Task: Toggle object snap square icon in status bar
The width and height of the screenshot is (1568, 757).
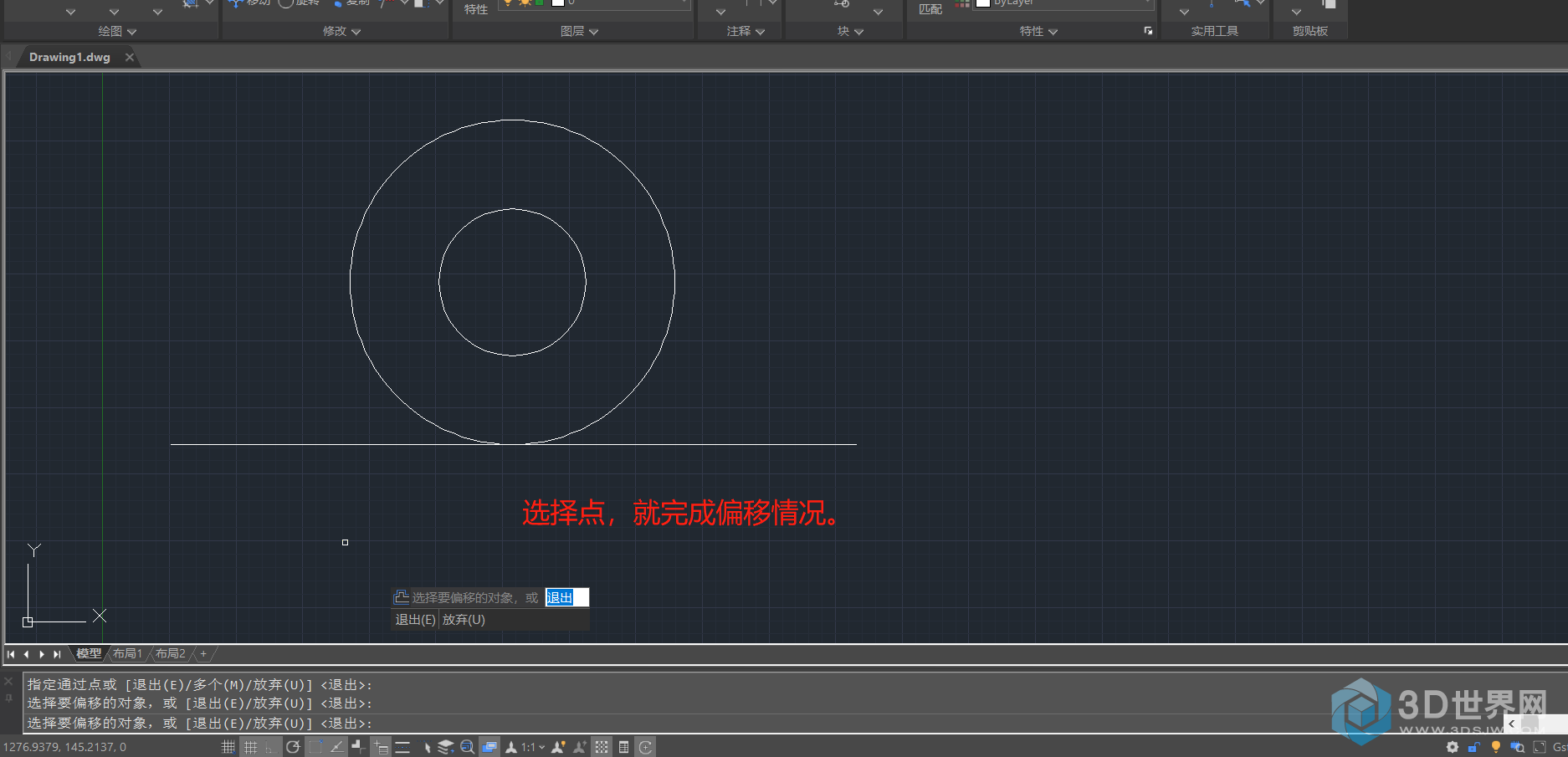Action: [x=315, y=747]
